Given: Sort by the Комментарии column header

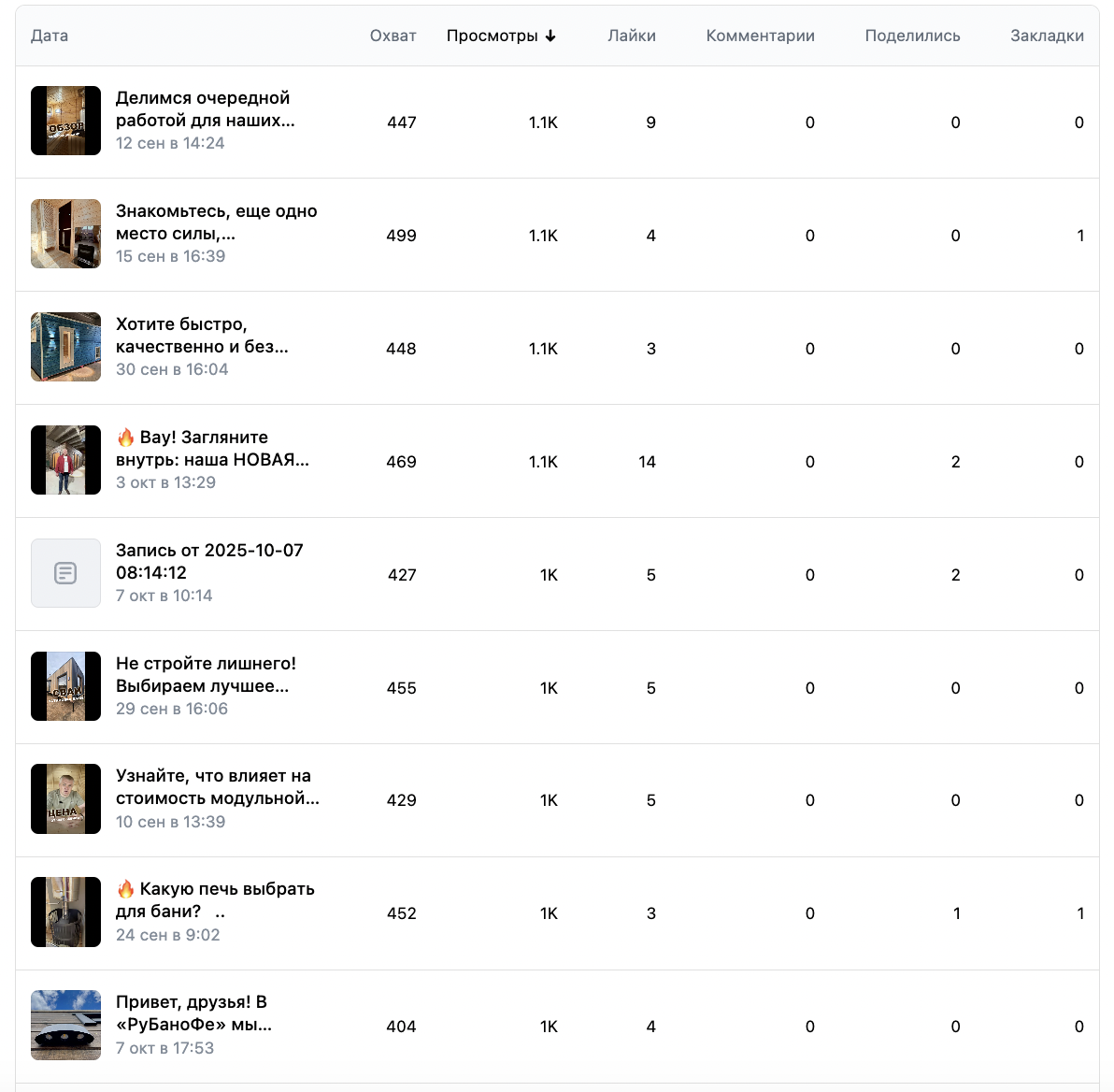Looking at the screenshot, I should [x=760, y=36].
